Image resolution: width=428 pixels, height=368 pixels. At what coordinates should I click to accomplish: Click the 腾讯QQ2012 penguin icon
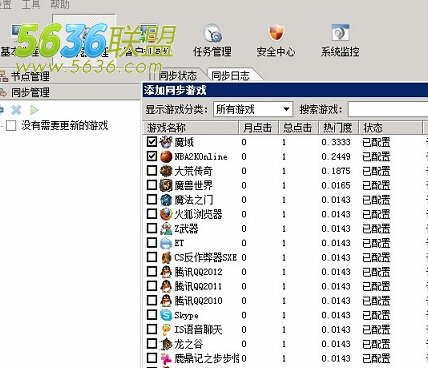166,272
